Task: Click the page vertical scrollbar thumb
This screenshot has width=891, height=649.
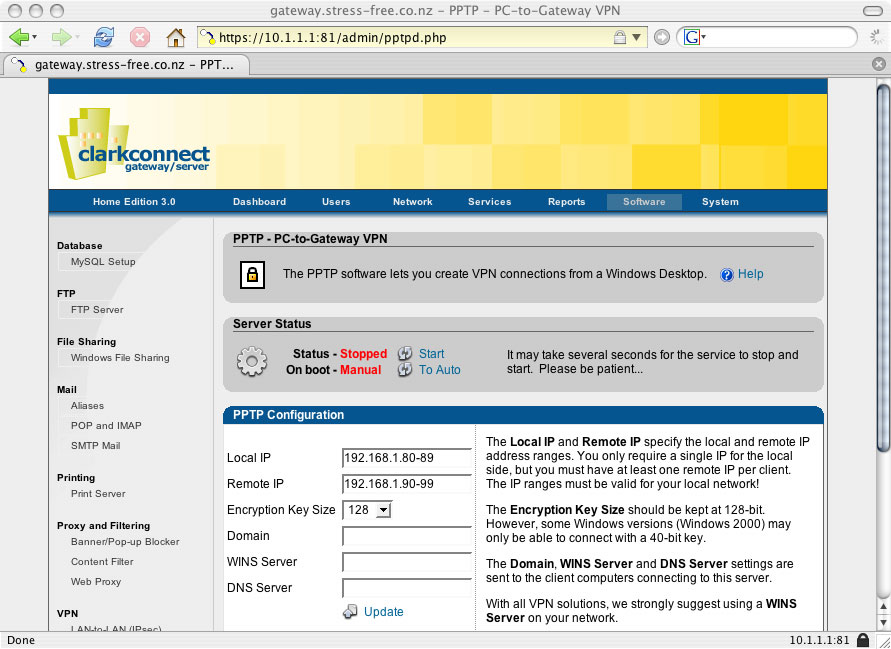Action: 883,267
